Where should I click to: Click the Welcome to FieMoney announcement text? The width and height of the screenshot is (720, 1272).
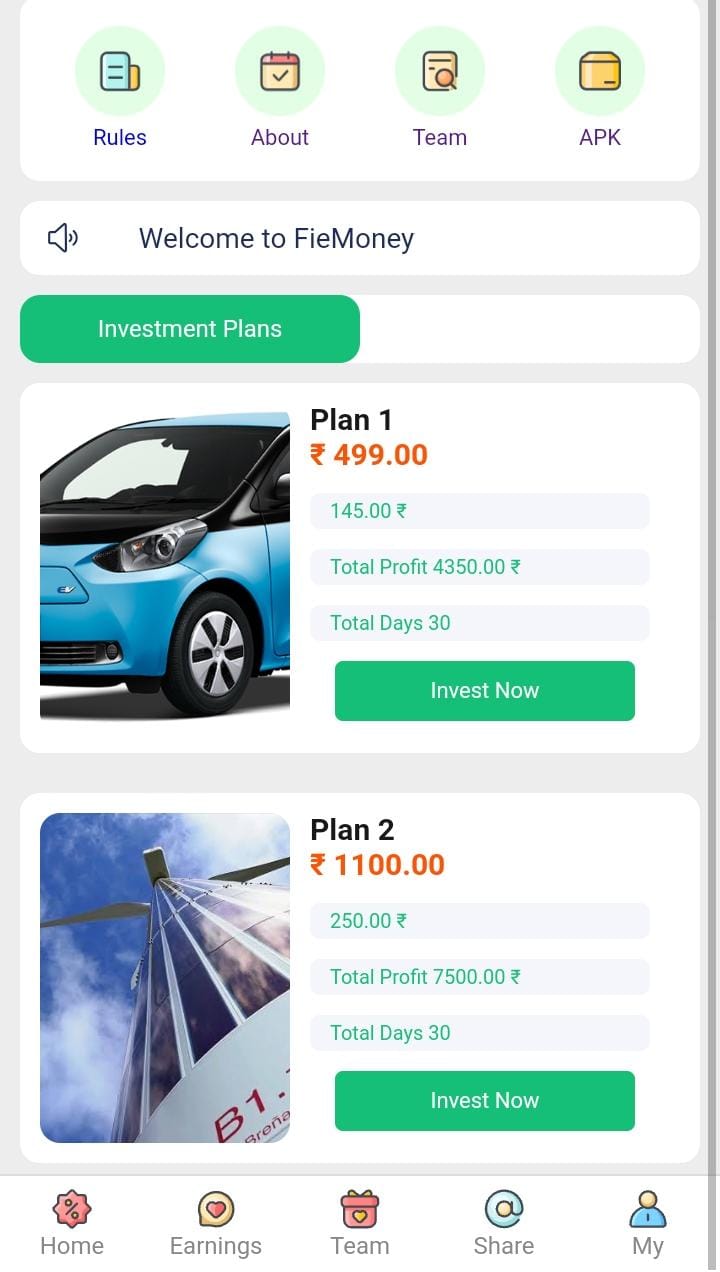[x=276, y=238]
